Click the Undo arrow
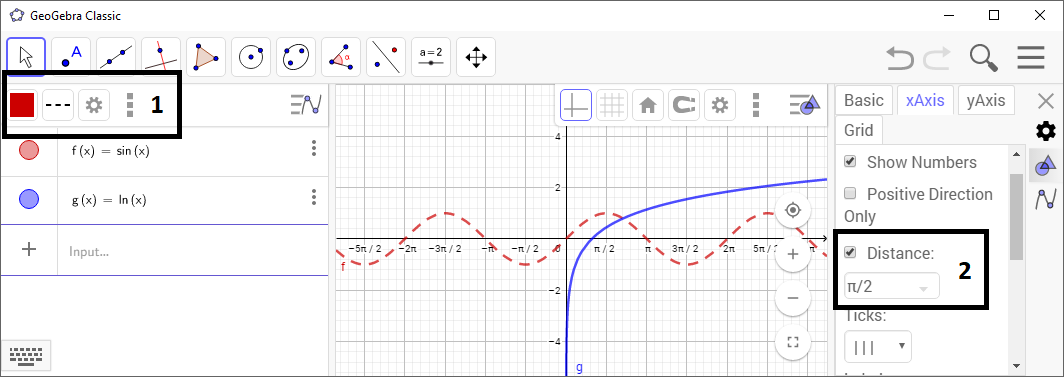Screen dimensions: 1064x377 (x=900, y=58)
